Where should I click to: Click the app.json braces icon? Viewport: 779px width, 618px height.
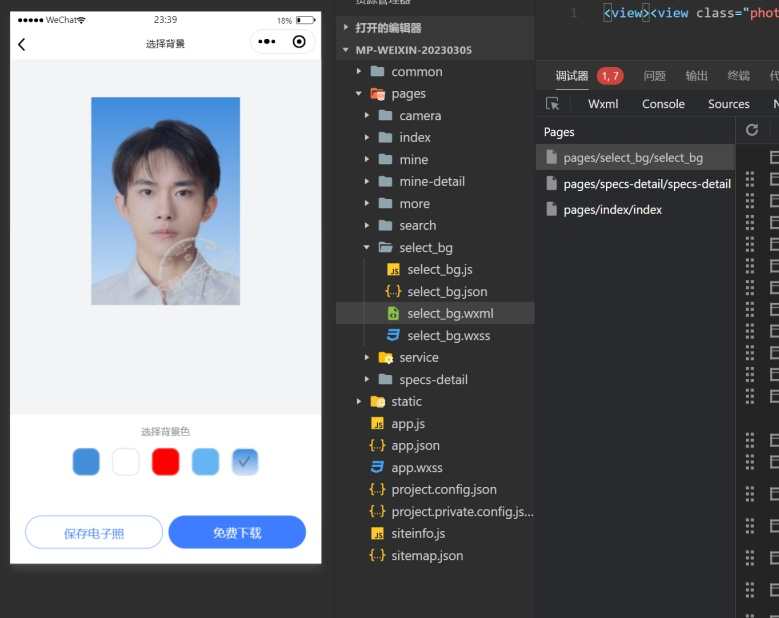pos(378,446)
